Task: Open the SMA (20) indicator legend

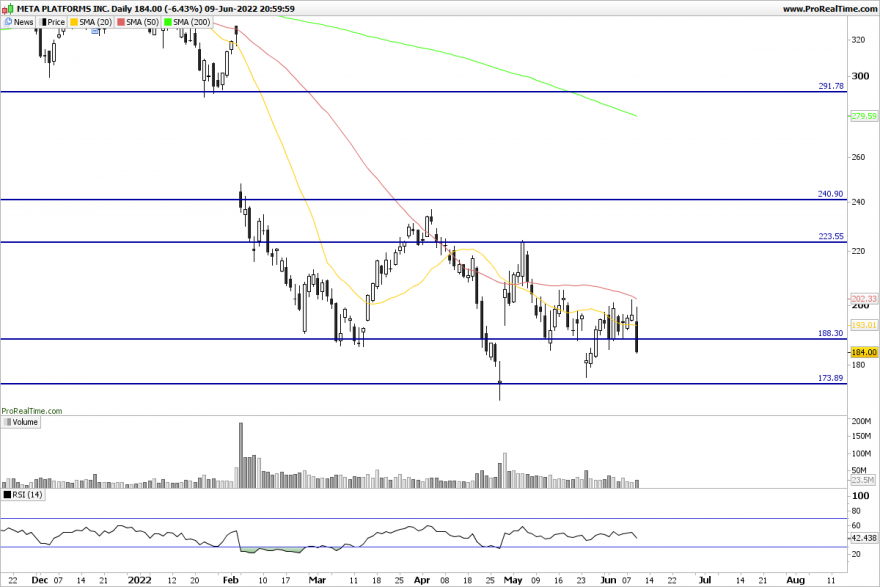Action: coord(91,22)
